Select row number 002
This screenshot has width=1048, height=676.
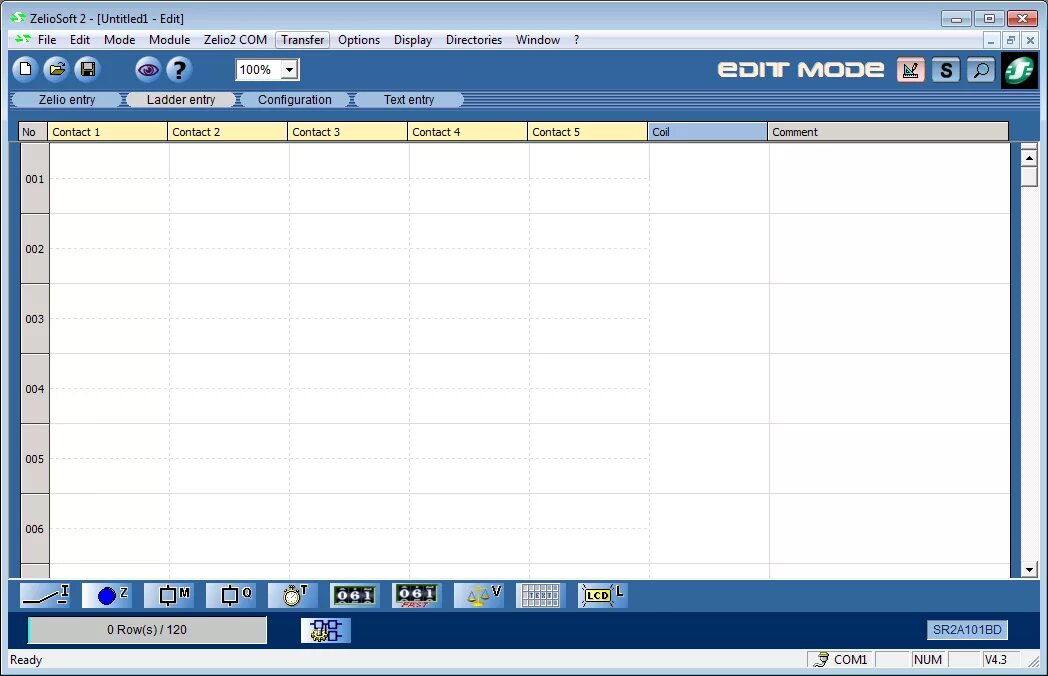point(35,249)
